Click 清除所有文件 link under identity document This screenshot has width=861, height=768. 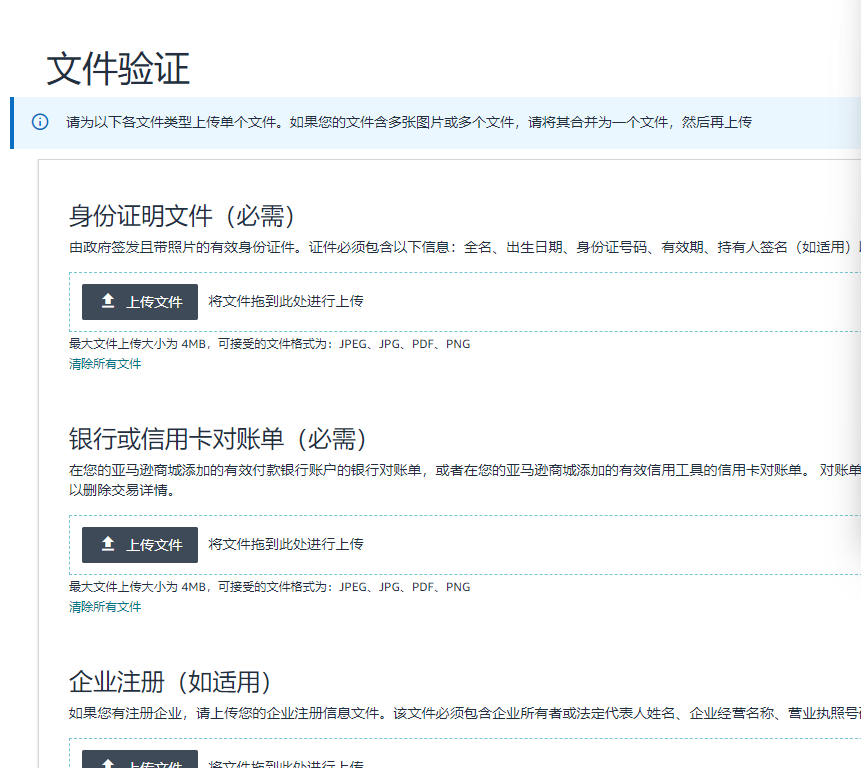point(105,364)
